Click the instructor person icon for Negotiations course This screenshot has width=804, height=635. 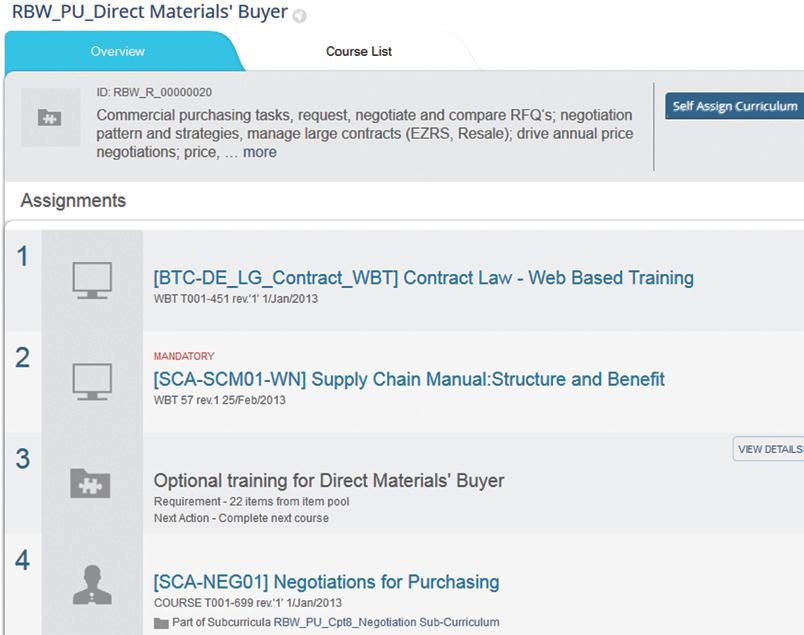click(x=92, y=585)
